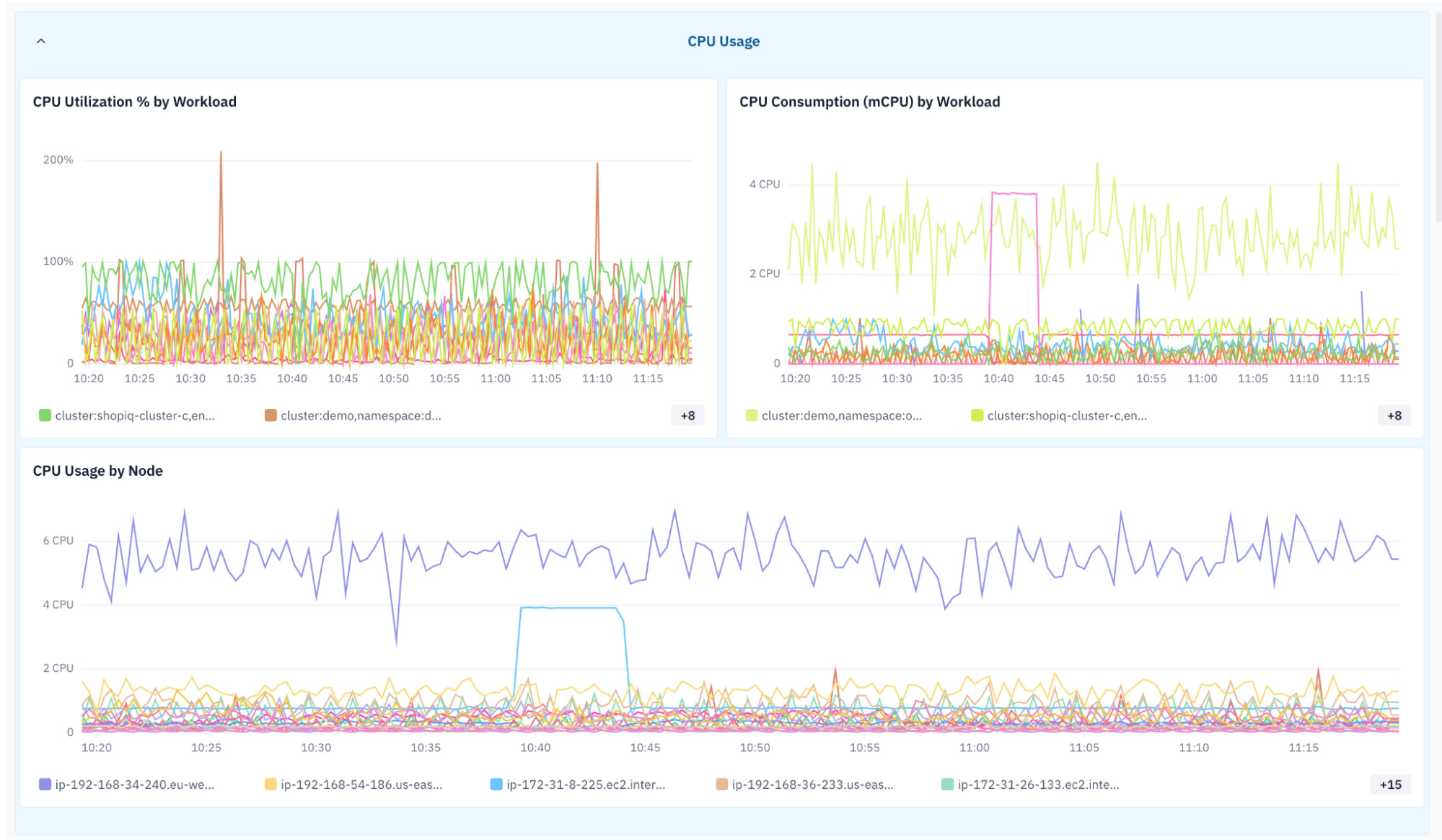This screenshot has height=840, width=1442.
Task: Click the 200% axis label in Utilization chart
Action: (58, 159)
